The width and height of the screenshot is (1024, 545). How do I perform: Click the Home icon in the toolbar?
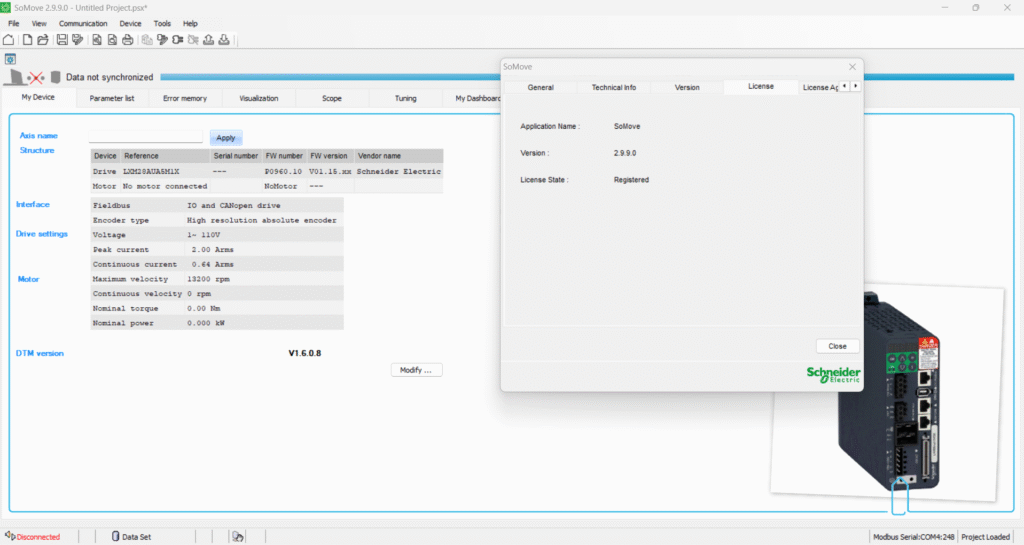click(9, 40)
